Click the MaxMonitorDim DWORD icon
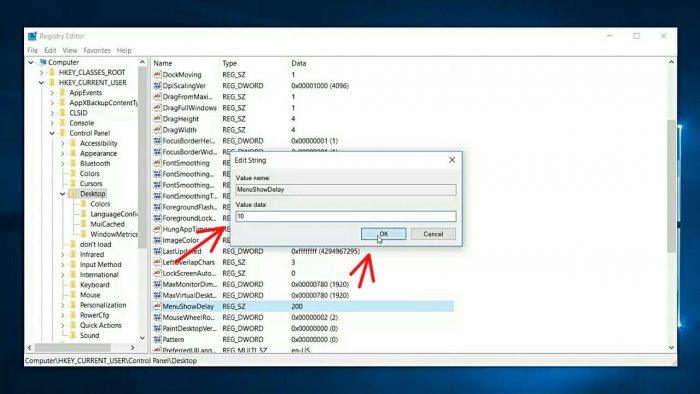The height and width of the screenshot is (394, 700). click(157, 284)
